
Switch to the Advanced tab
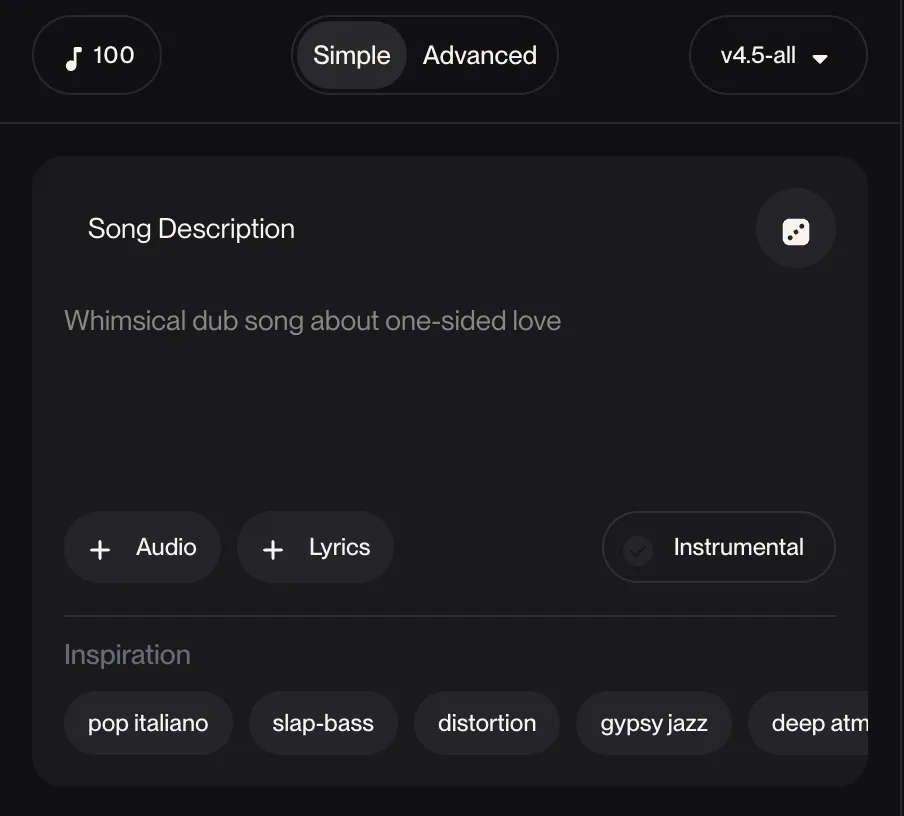point(479,56)
